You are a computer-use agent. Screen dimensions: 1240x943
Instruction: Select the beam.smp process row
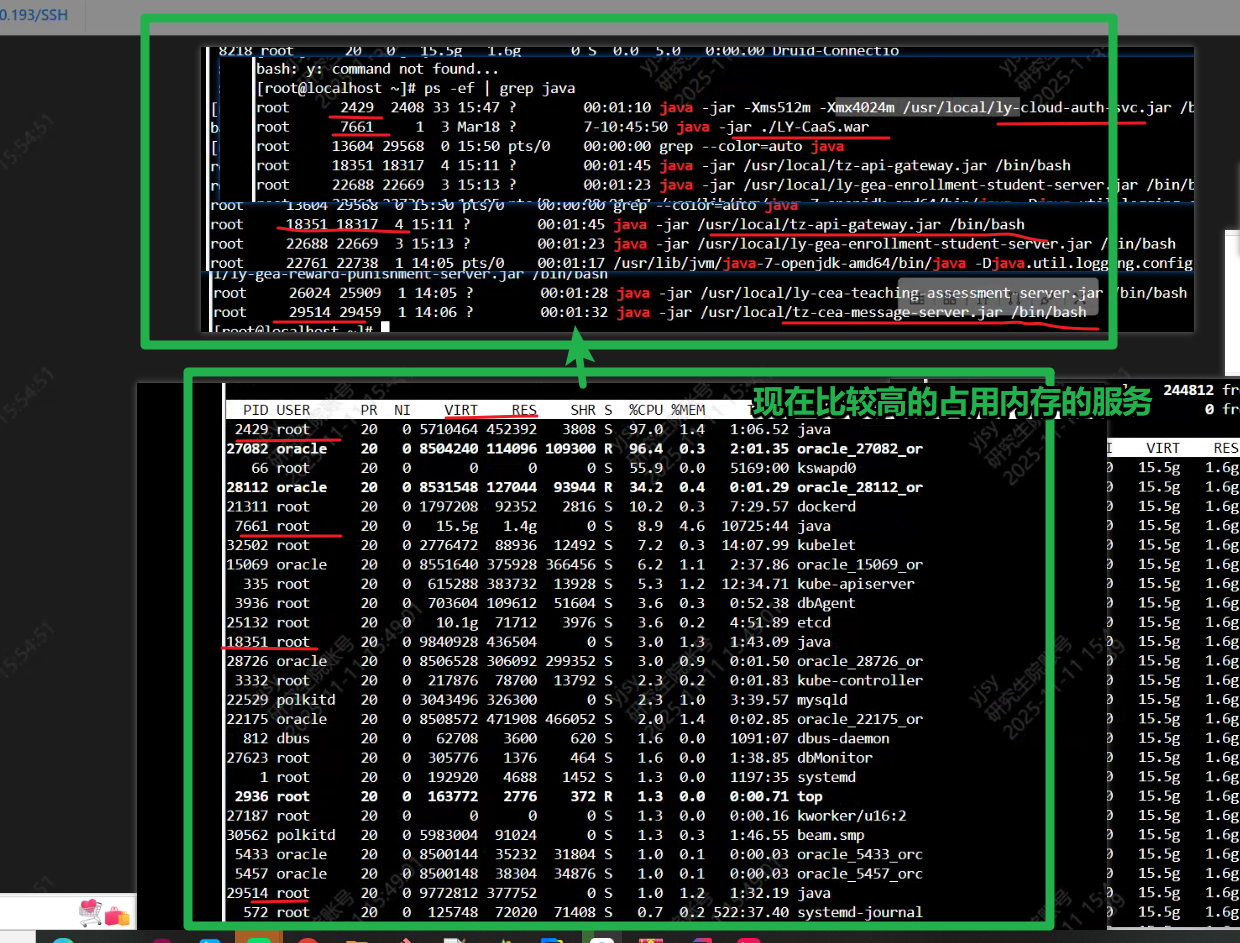[x=574, y=835]
